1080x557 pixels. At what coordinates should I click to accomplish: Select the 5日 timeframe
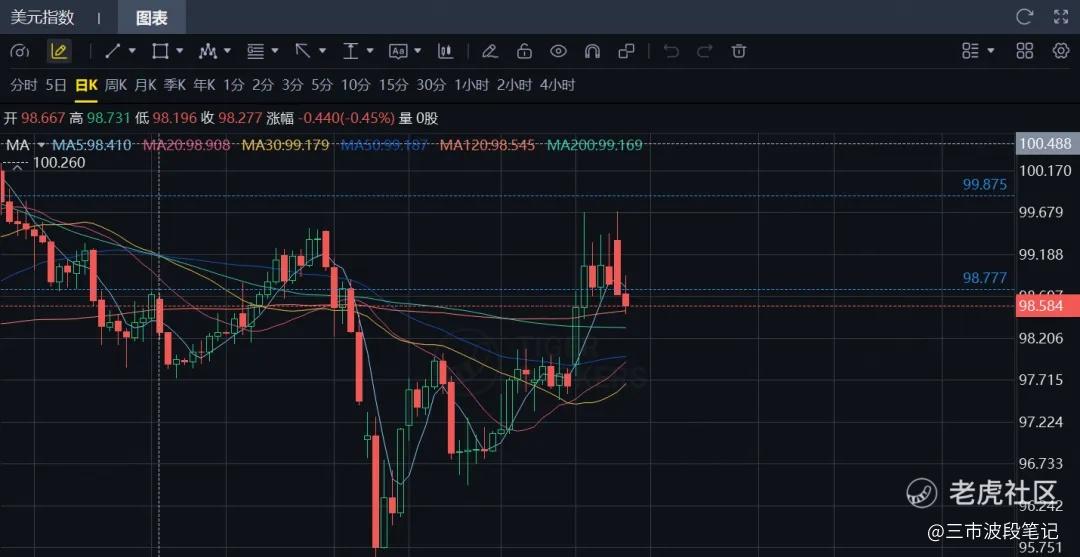pyautogui.click(x=56, y=85)
